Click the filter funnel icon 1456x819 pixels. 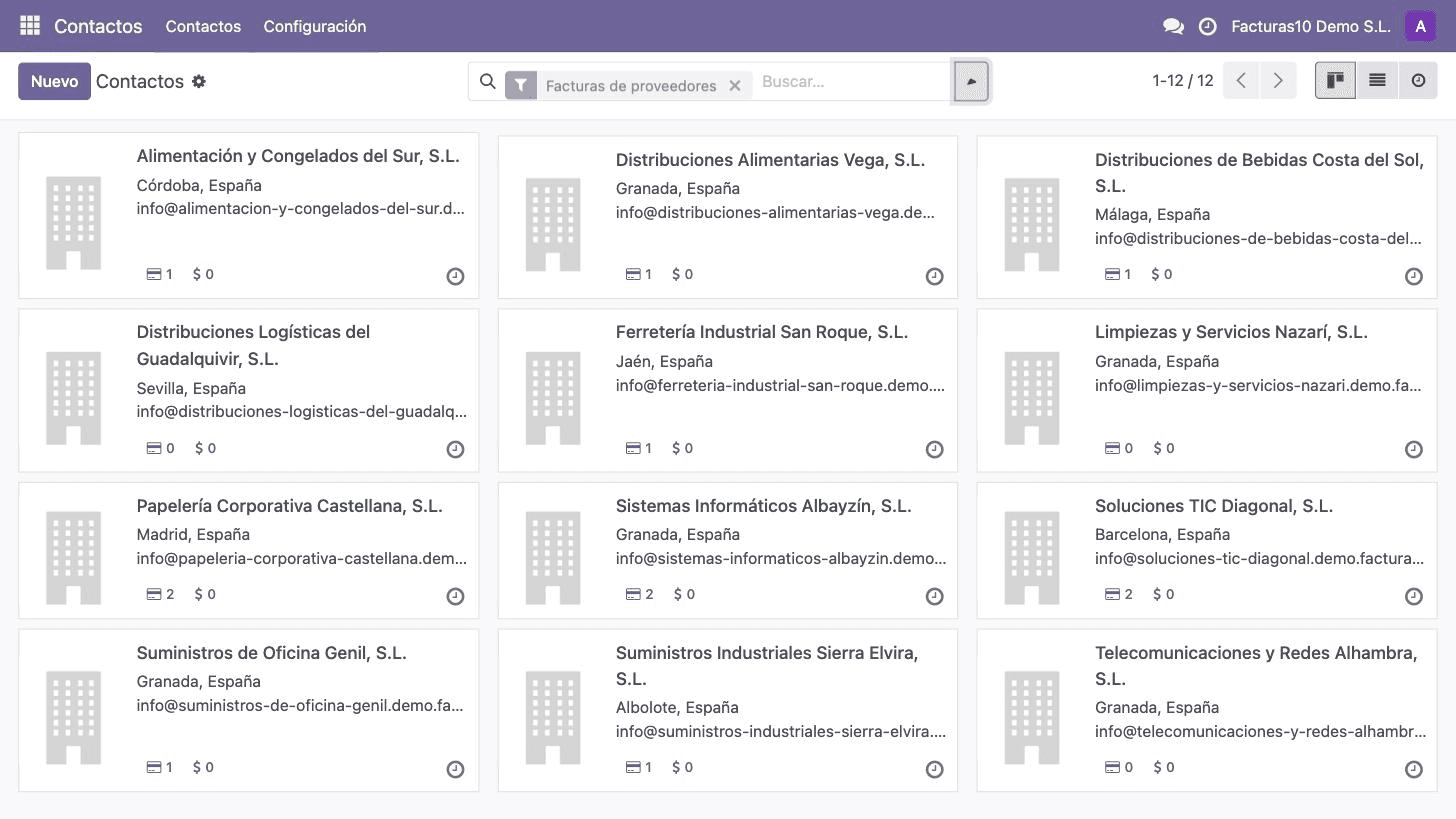[521, 86]
